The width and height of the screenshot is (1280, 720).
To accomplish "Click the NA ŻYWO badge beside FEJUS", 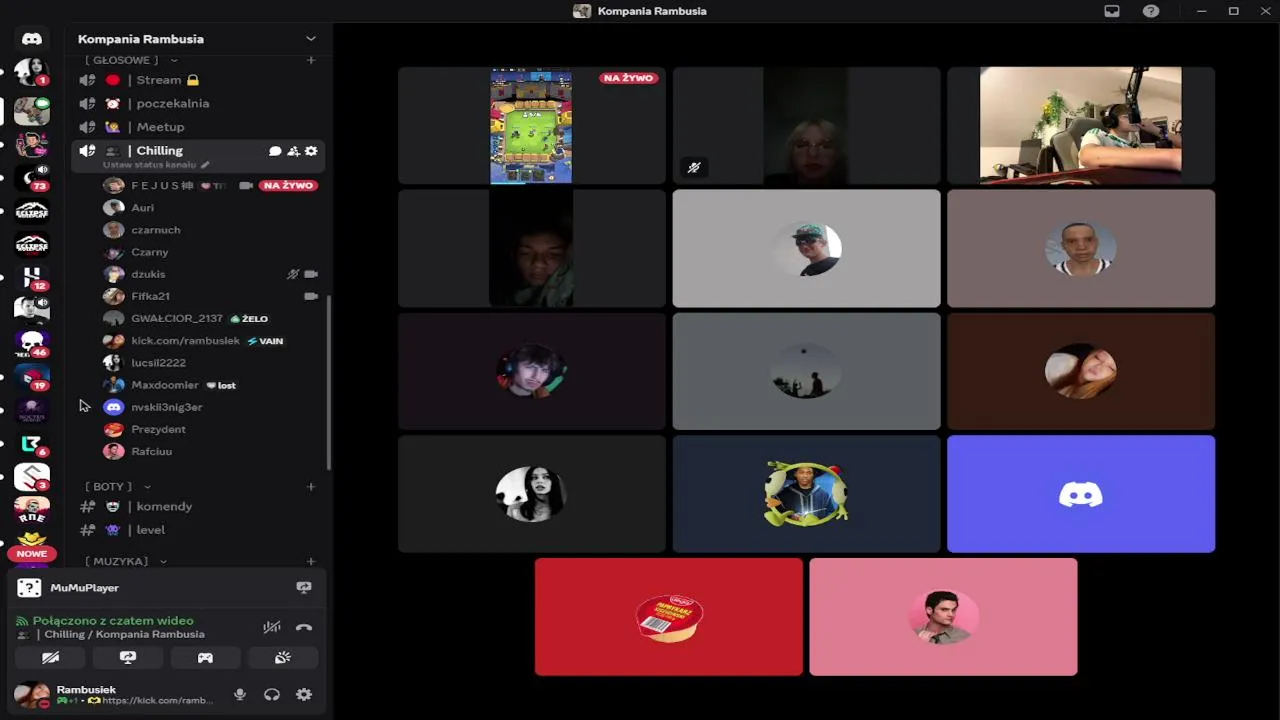I will click(288, 185).
